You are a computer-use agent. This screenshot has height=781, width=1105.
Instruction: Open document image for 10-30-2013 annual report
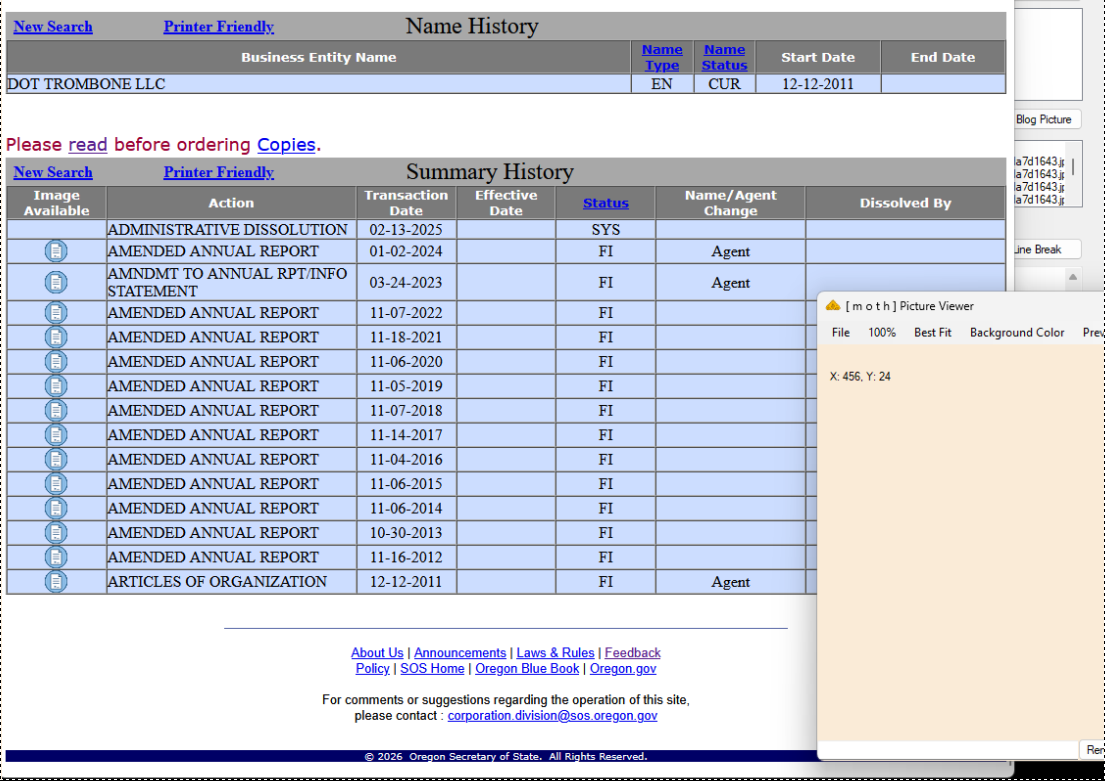(56, 533)
